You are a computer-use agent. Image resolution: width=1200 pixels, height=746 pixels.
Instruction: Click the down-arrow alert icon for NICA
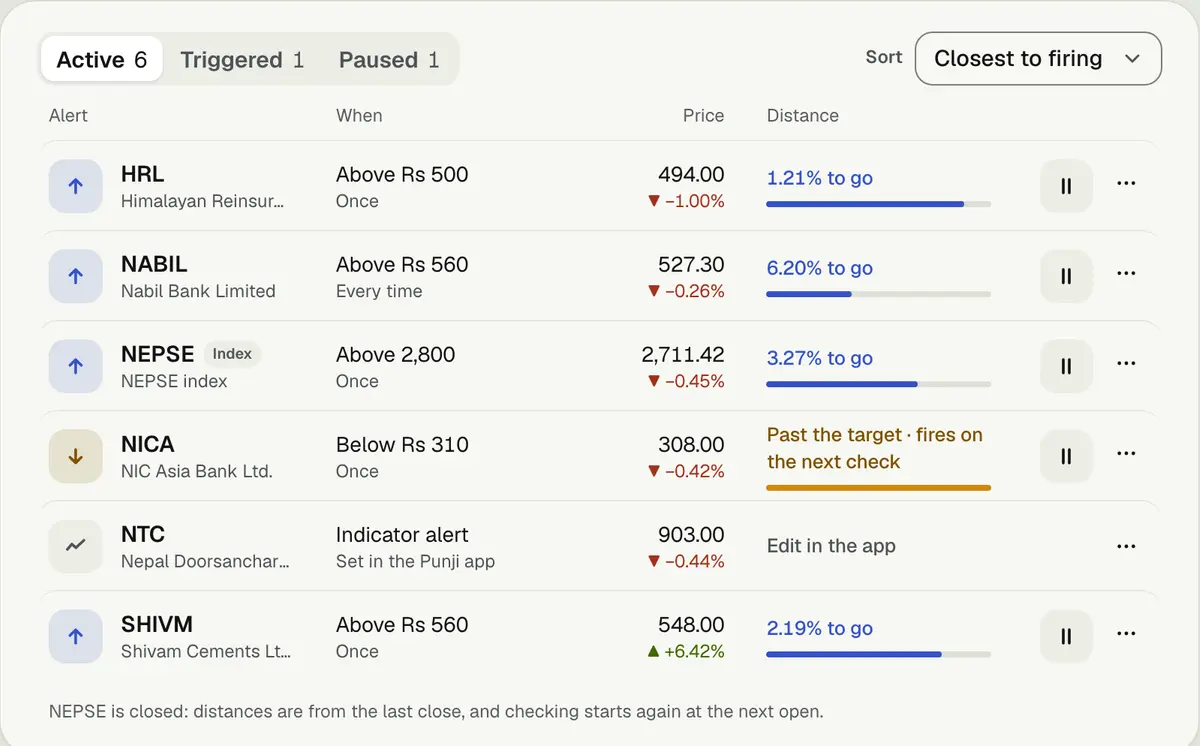pos(75,456)
